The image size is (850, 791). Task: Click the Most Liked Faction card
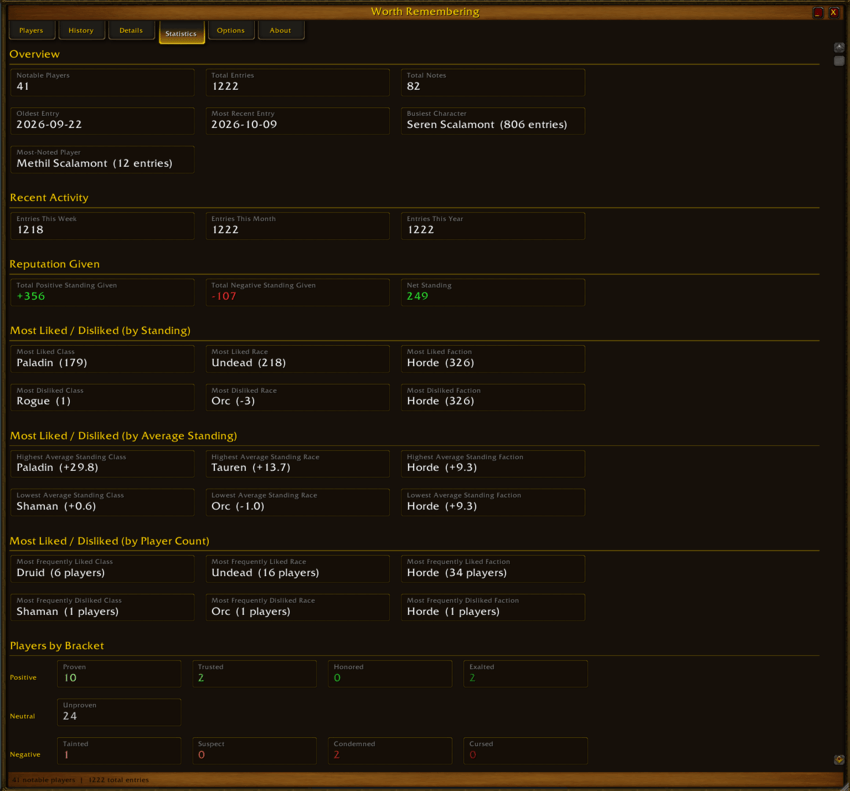493,359
